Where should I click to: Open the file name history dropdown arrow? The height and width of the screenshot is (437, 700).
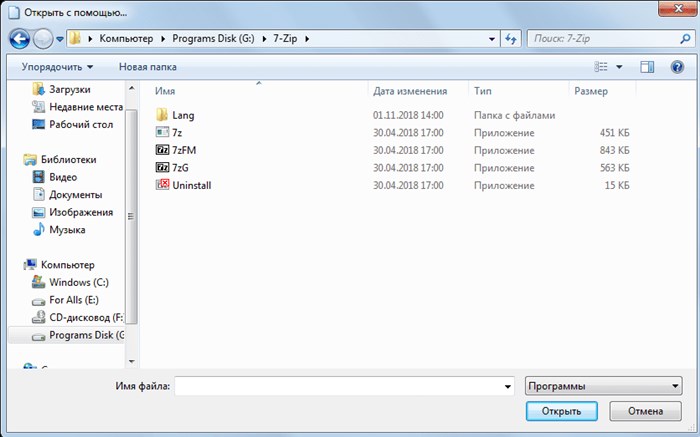(x=508, y=387)
